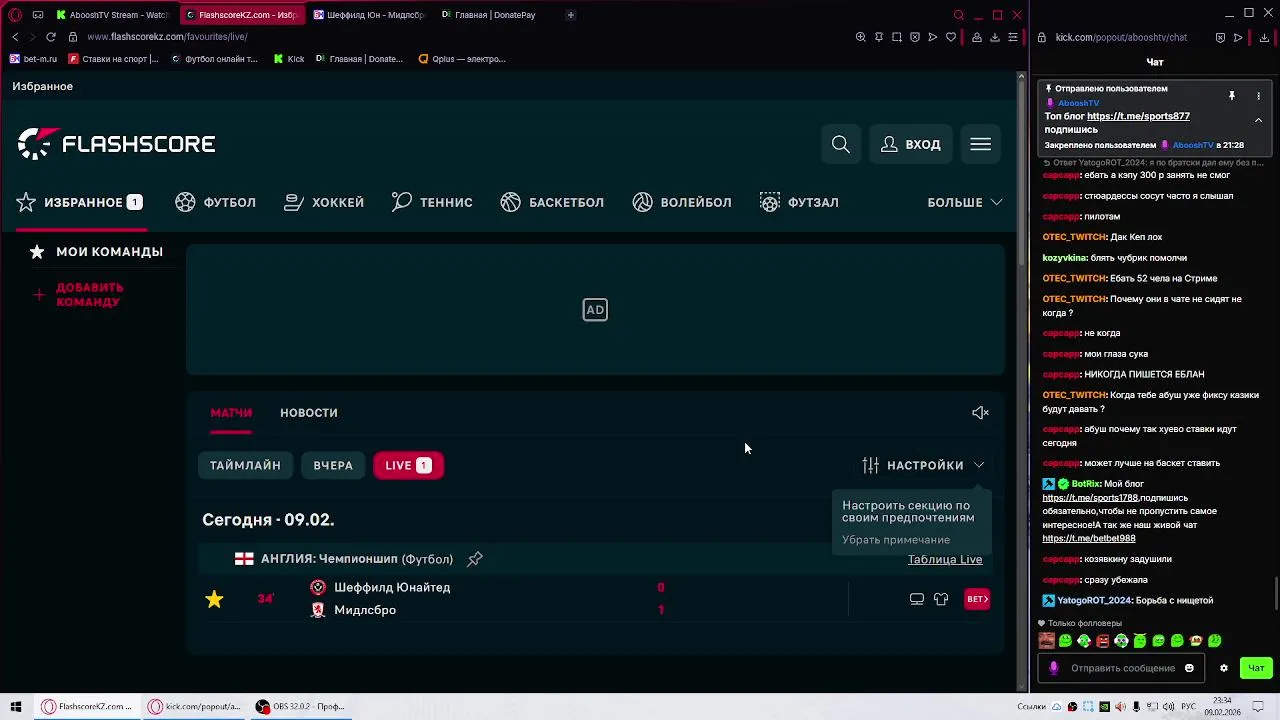1280x720 pixels.
Task: Open Tennis sport section
Action: click(432, 202)
